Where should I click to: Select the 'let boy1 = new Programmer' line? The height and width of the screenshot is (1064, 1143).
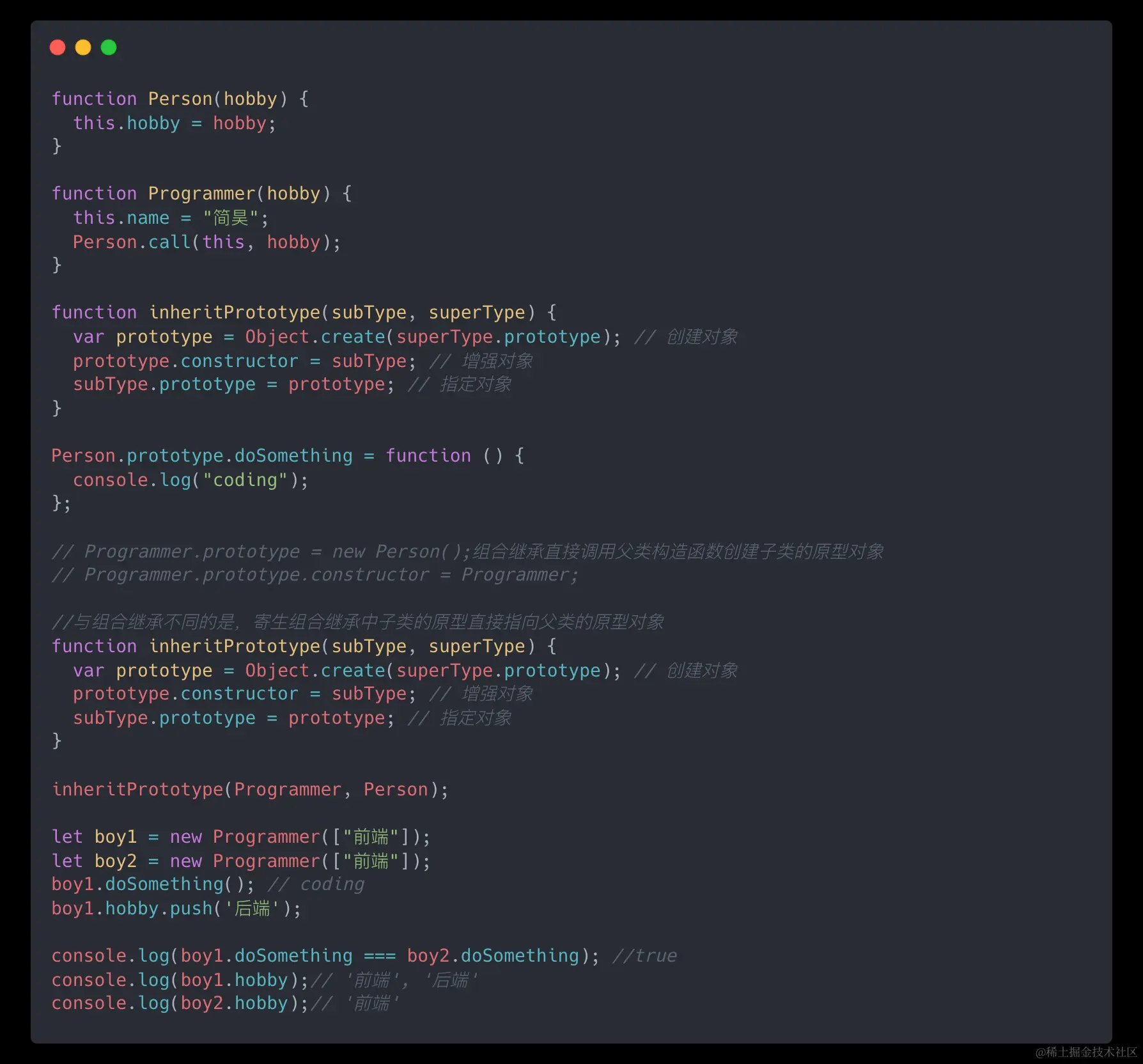click(241, 837)
